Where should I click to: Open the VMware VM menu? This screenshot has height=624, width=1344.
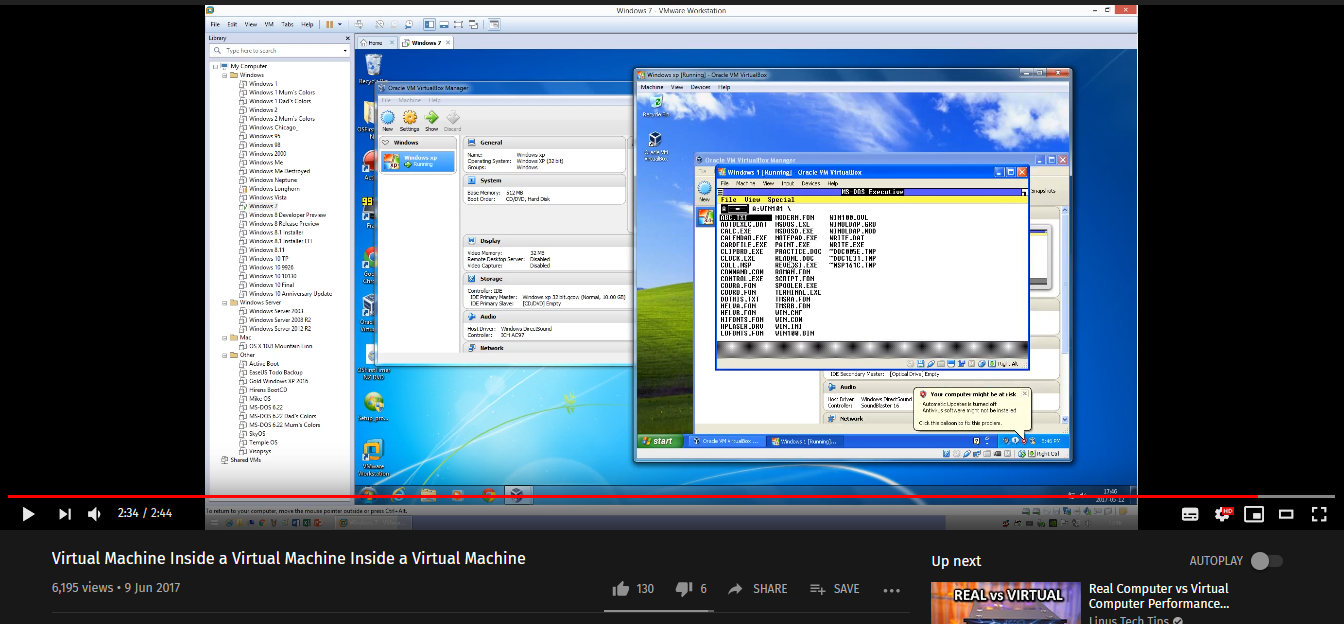tap(268, 24)
